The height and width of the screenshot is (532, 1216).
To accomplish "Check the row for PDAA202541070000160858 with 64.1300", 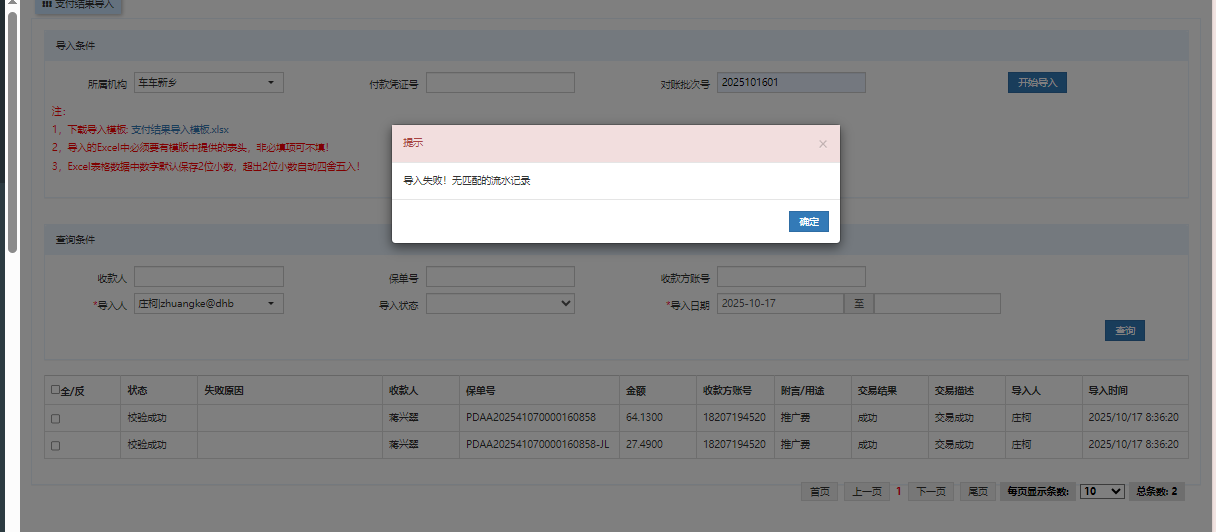I will point(55,418).
